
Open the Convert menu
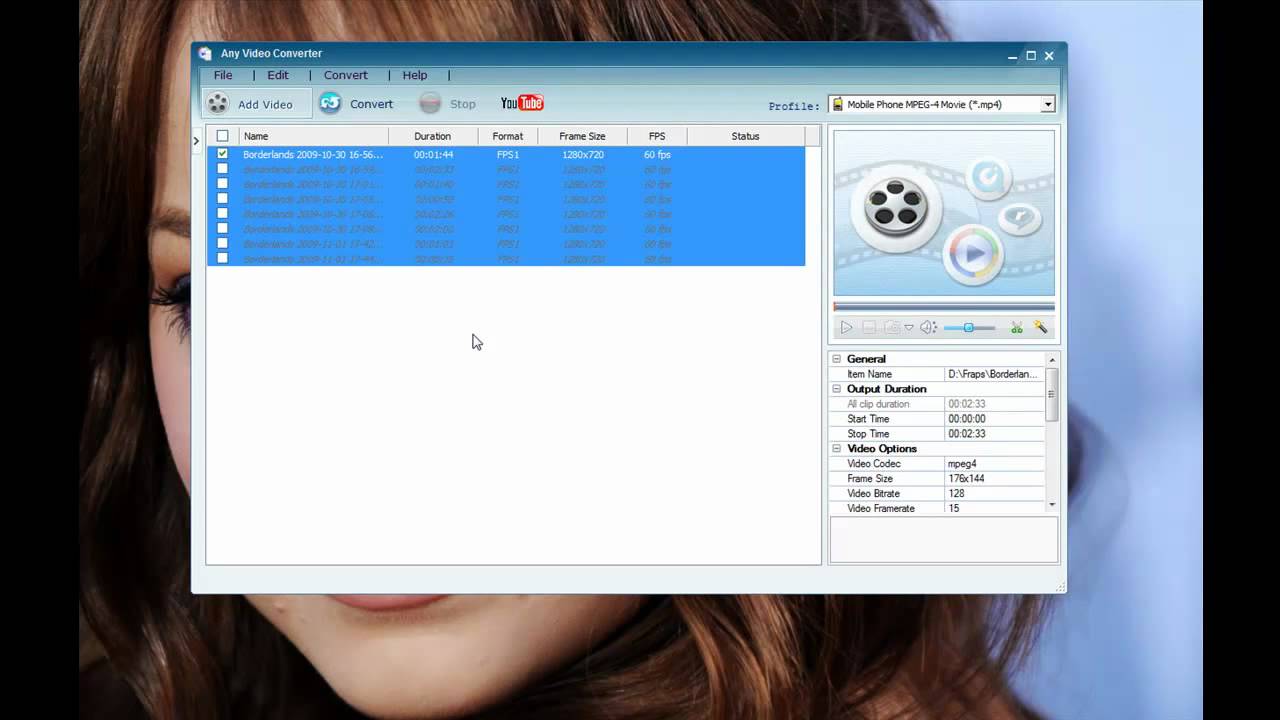tap(346, 75)
